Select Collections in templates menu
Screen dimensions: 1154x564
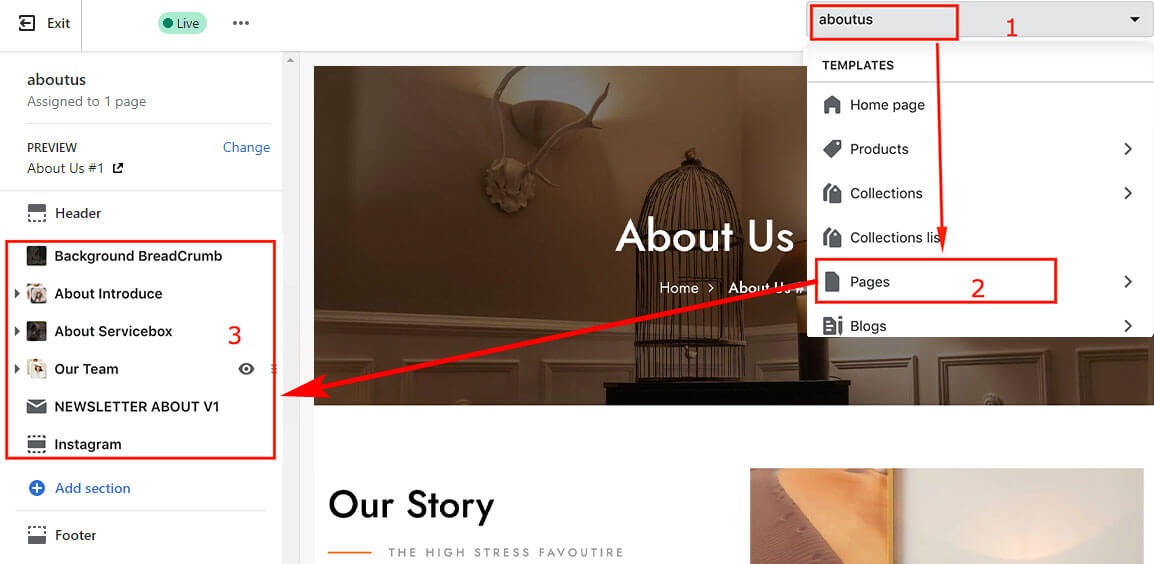tap(980, 193)
